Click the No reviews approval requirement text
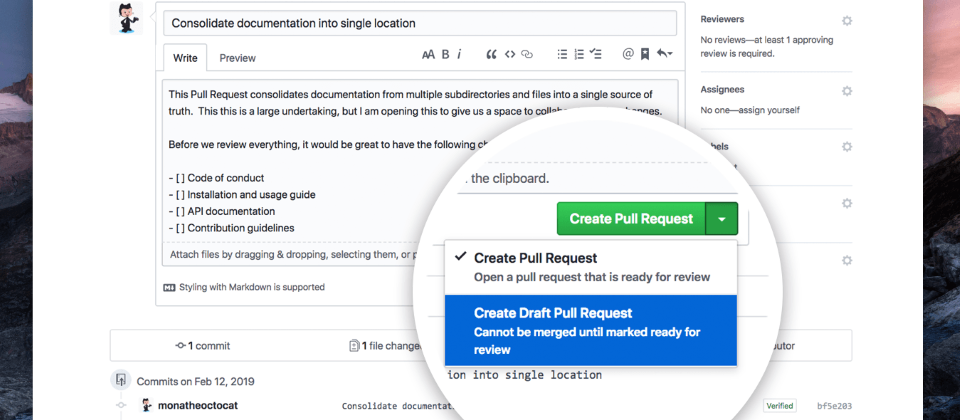Screen dimensions: 960x420 [767, 47]
